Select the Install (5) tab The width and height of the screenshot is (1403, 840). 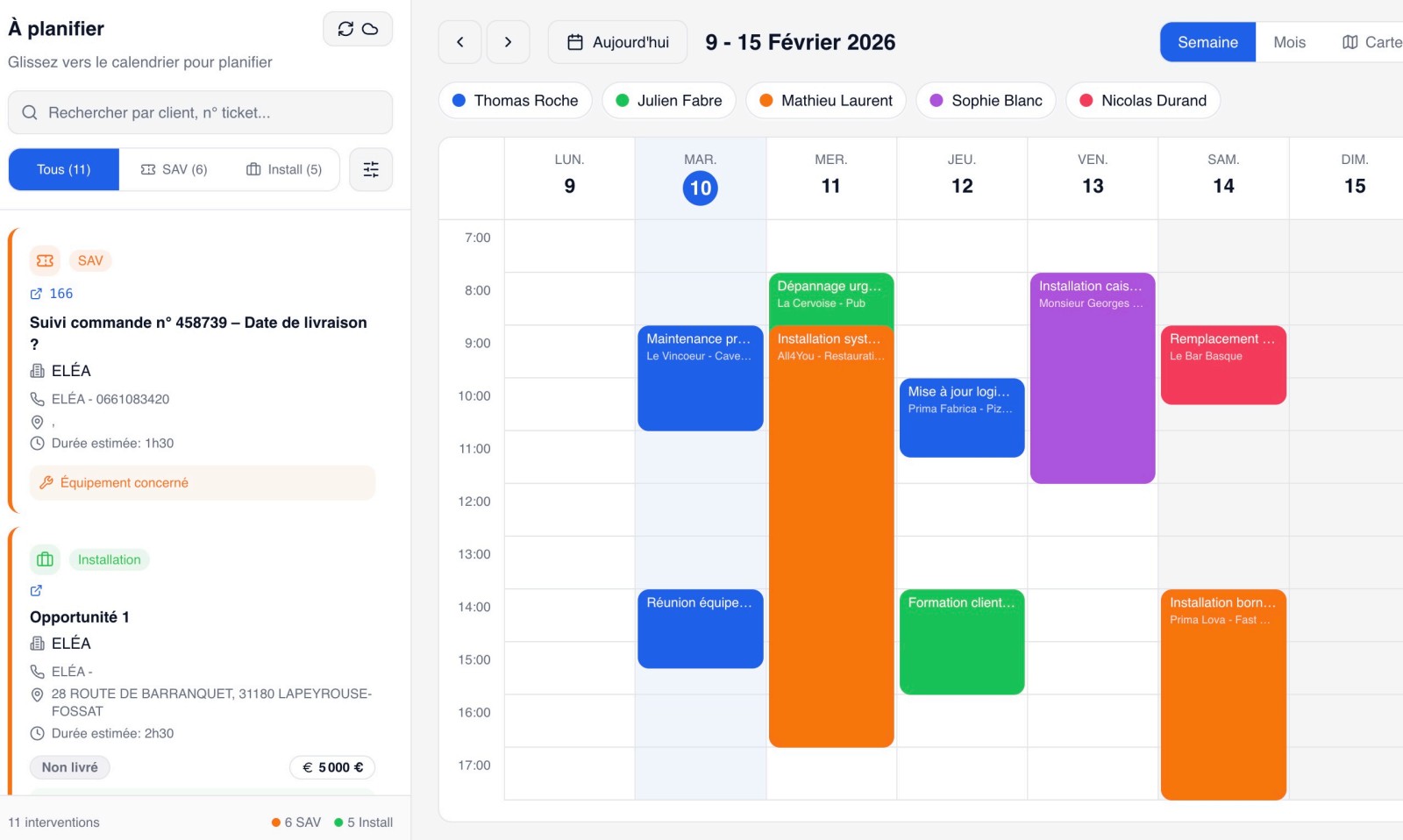coord(284,169)
